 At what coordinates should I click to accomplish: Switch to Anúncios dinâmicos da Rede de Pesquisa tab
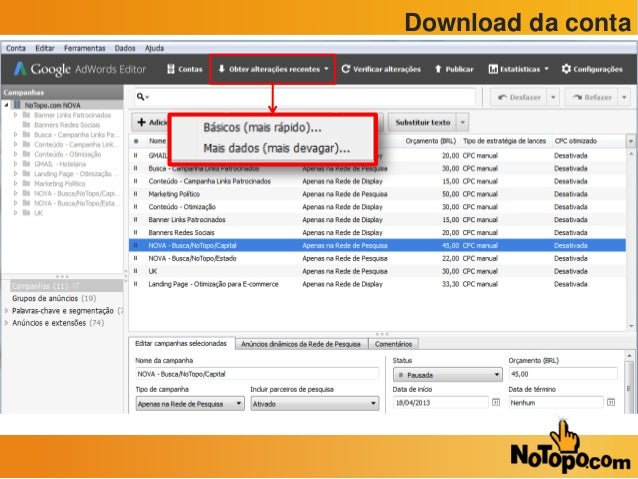(301, 344)
